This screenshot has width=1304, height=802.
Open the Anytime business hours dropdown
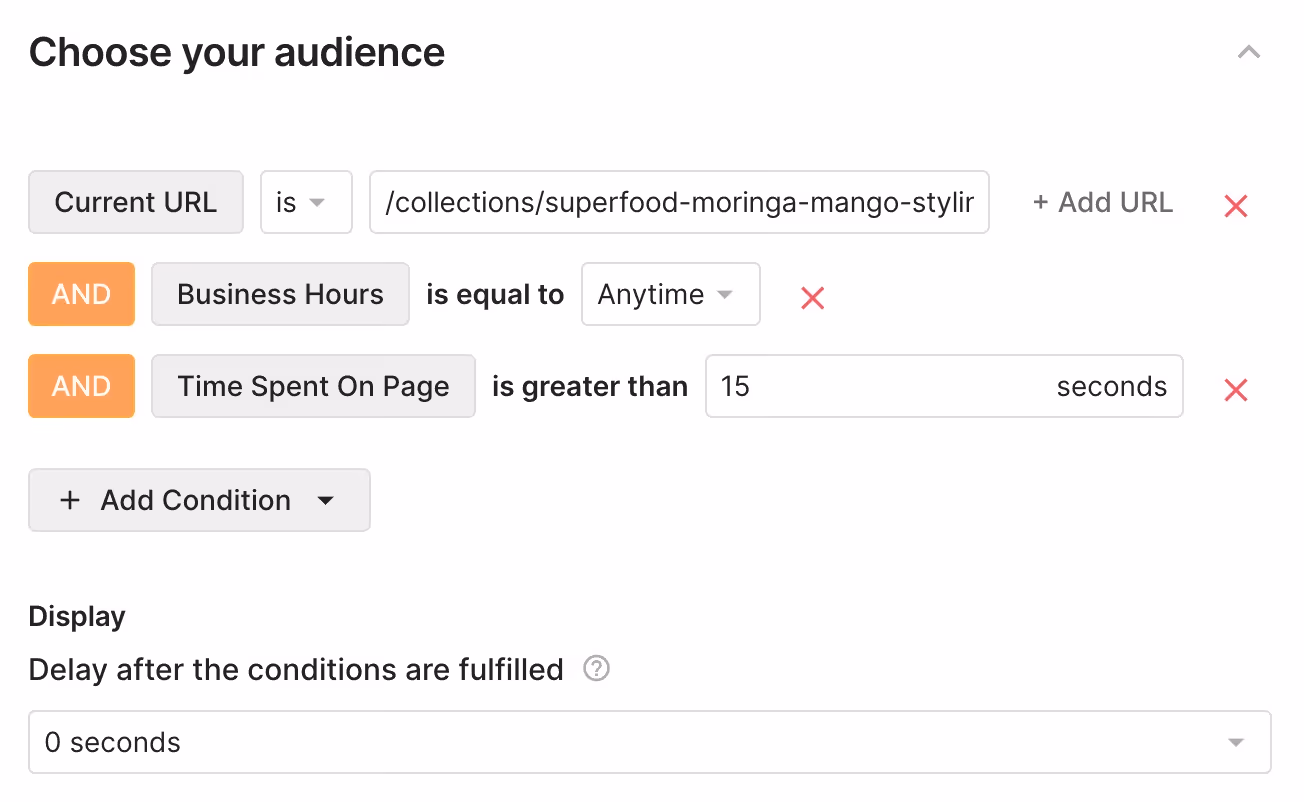[x=670, y=294]
